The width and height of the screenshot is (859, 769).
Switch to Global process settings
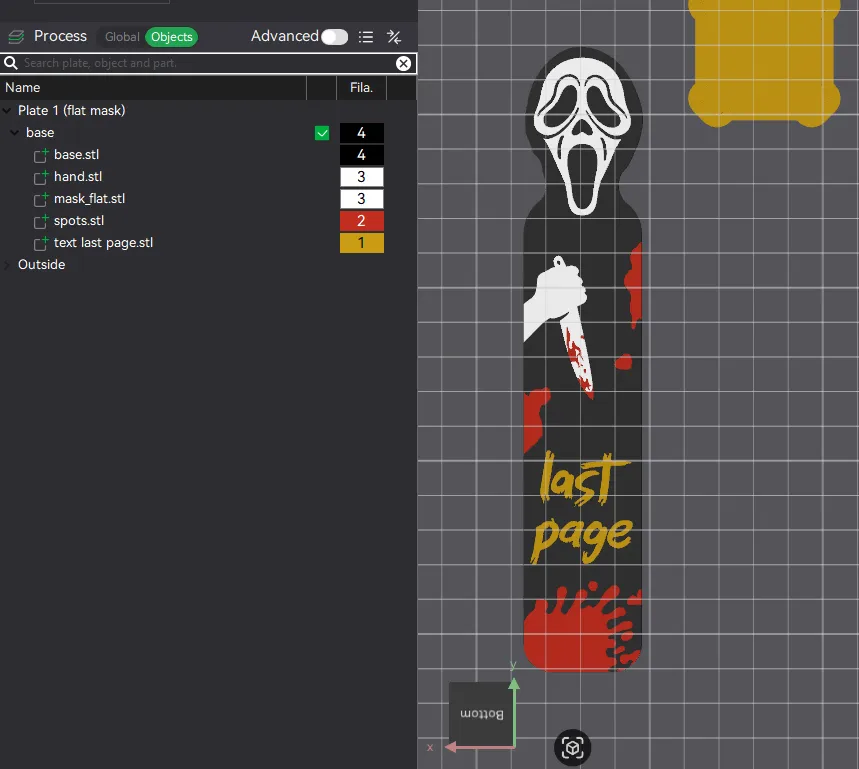tap(122, 37)
